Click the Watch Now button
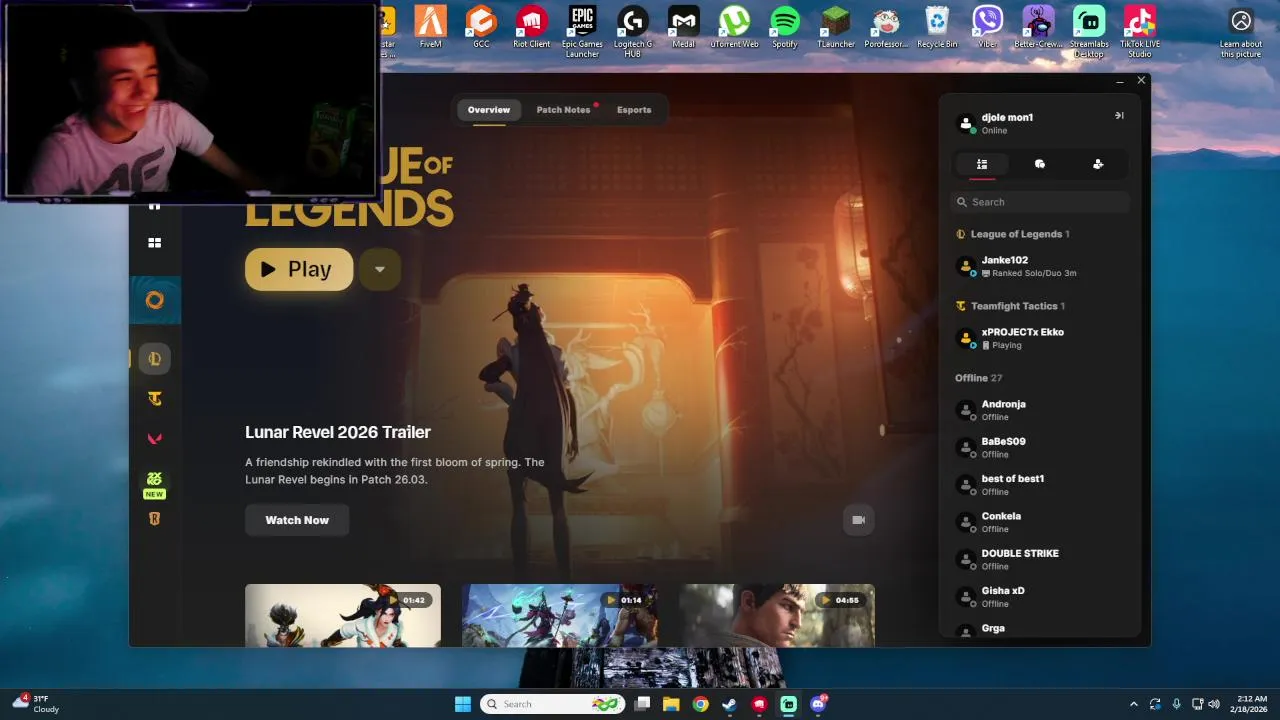 coord(297,520)
